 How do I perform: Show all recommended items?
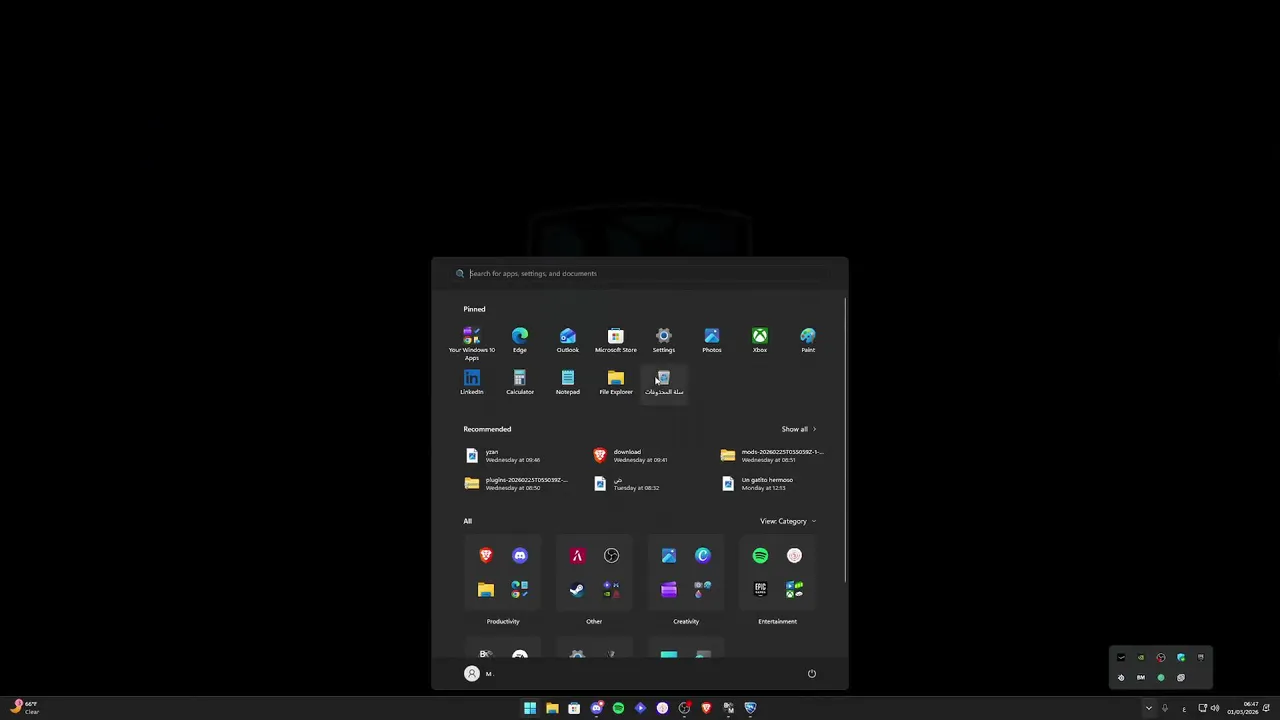point(798,429)
